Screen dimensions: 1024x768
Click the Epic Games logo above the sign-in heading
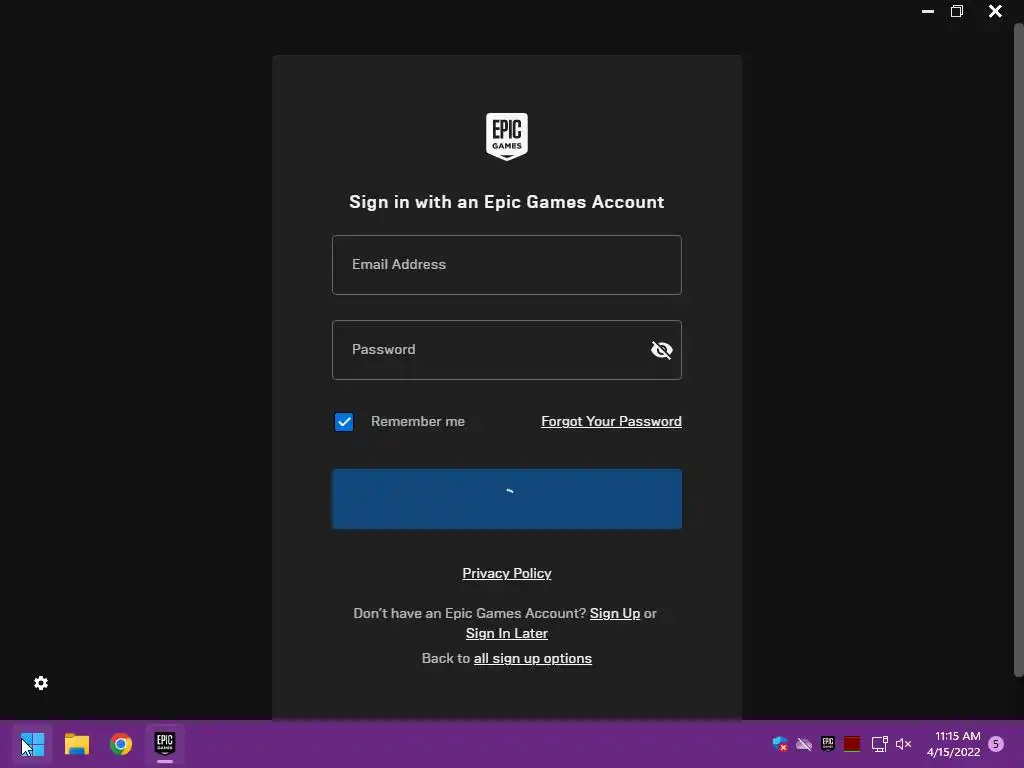point(507,136)
